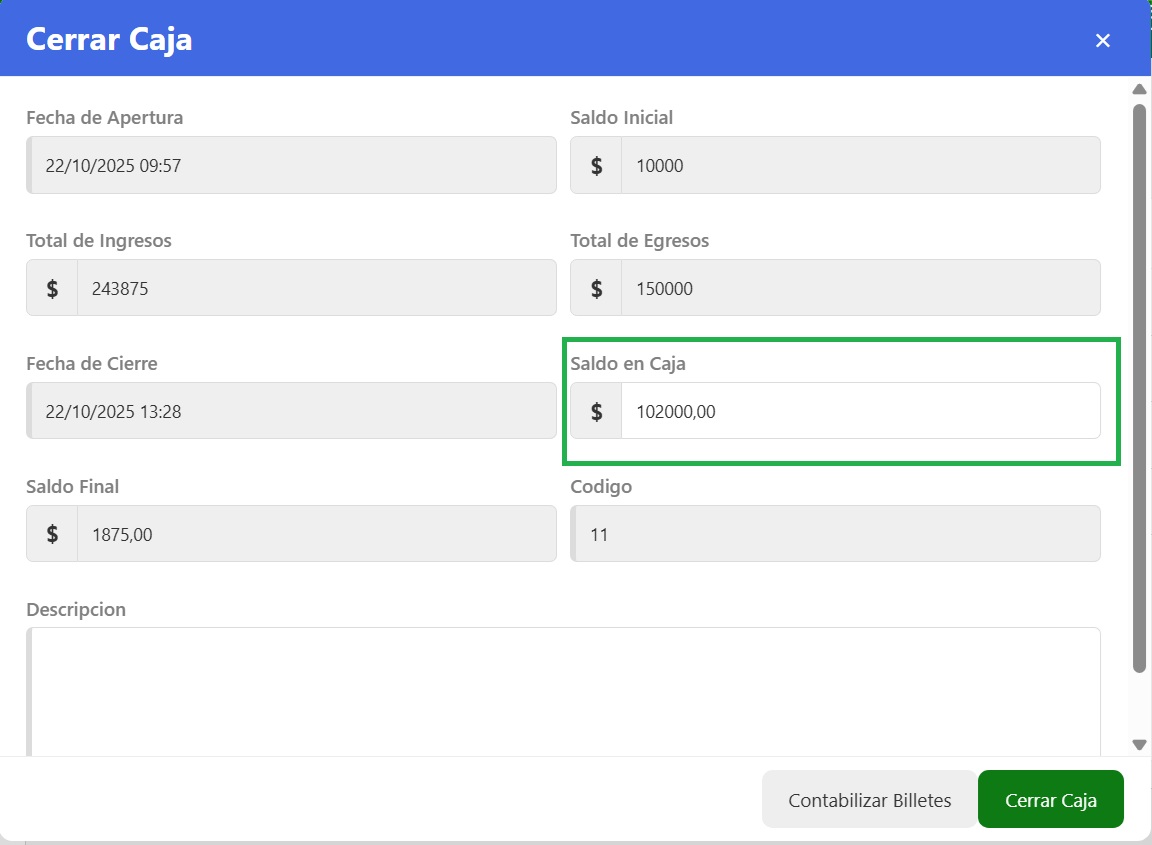Click the Total de Ingresos value field

click(316, 289)
